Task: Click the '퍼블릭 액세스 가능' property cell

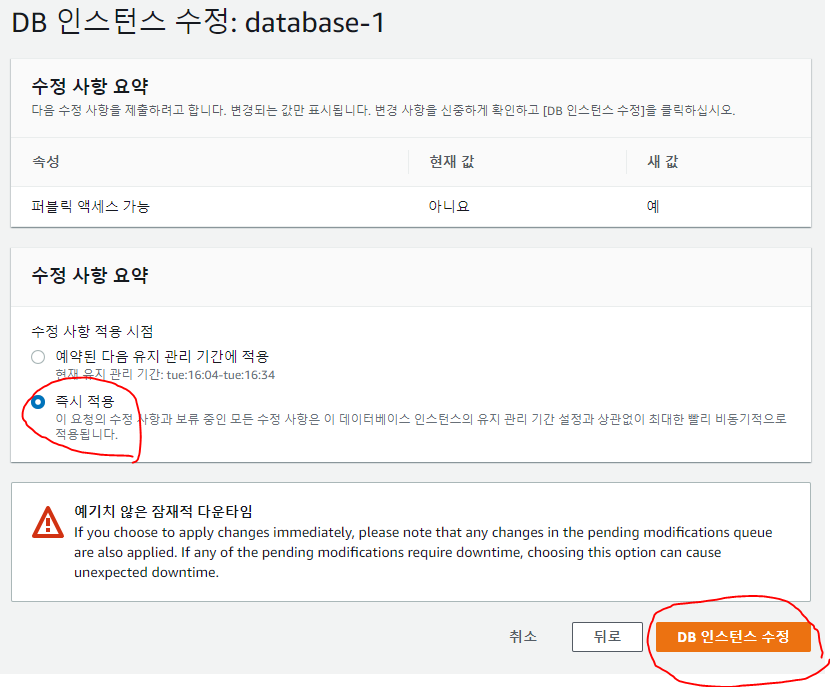Action: coord(91,206)
